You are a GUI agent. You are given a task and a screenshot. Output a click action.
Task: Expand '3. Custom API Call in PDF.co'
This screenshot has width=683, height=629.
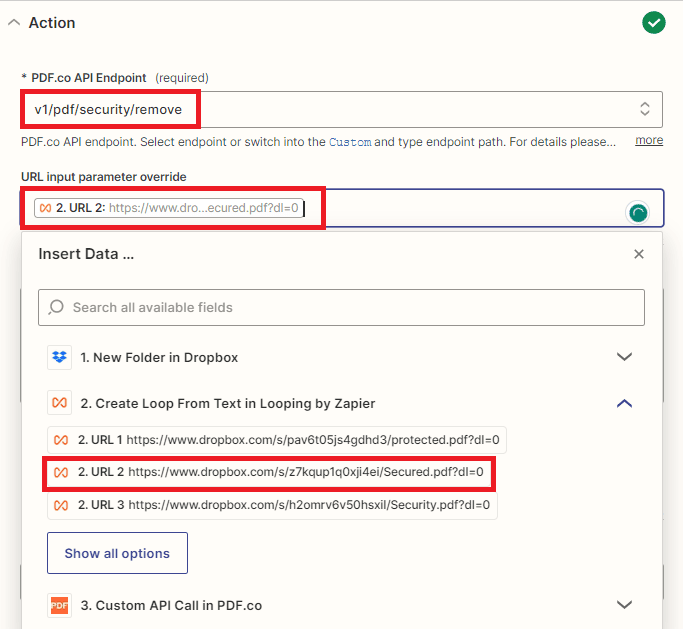[624, 605]
